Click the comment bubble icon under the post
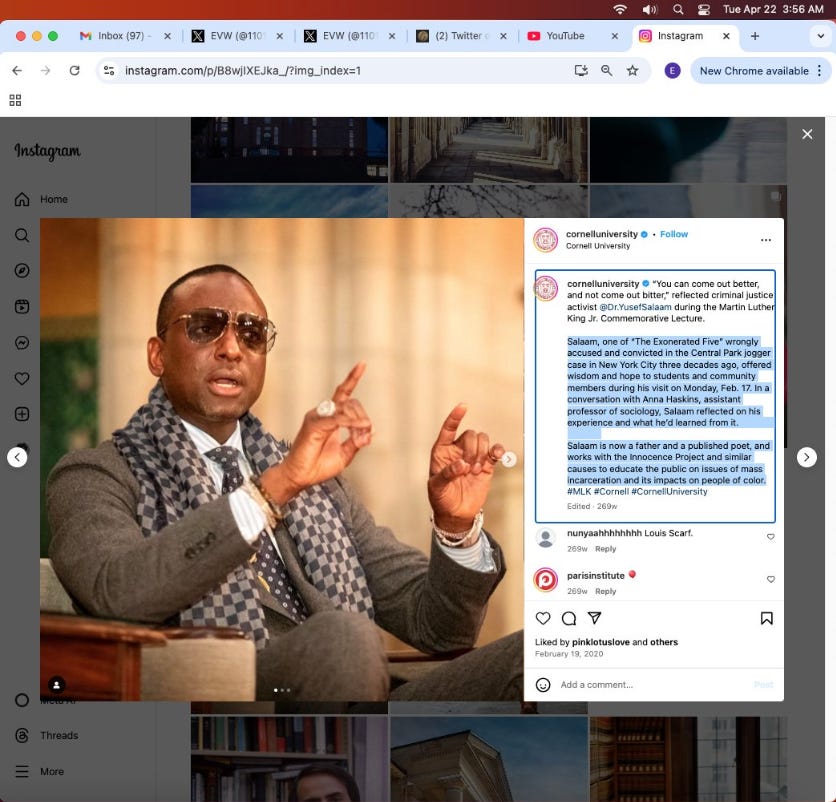This screenshot has height=802, width=836. click(x=569, y=618)
